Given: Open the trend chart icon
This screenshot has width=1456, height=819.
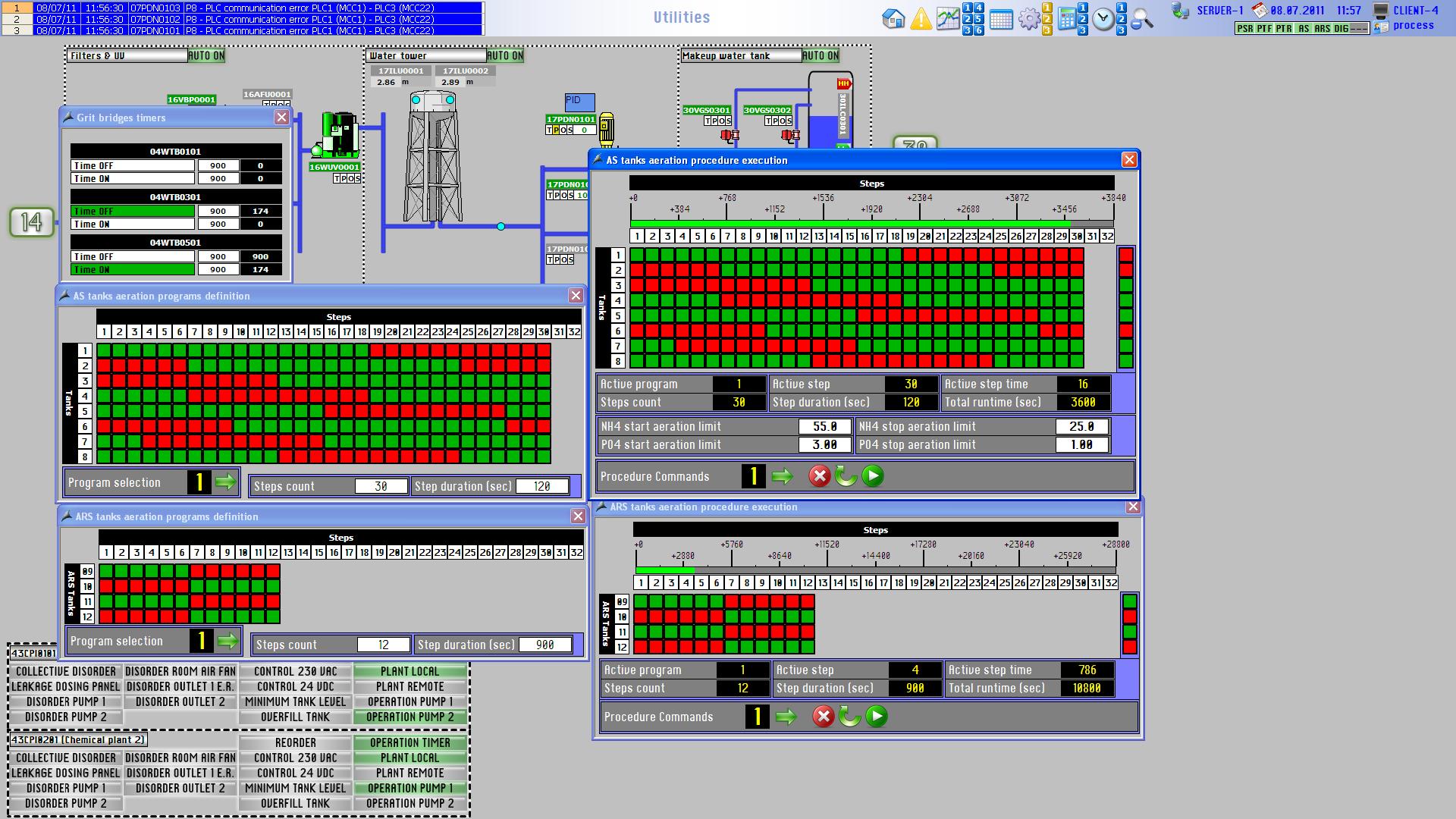Looking at the screenshot, I should click(x=947, y=18).
